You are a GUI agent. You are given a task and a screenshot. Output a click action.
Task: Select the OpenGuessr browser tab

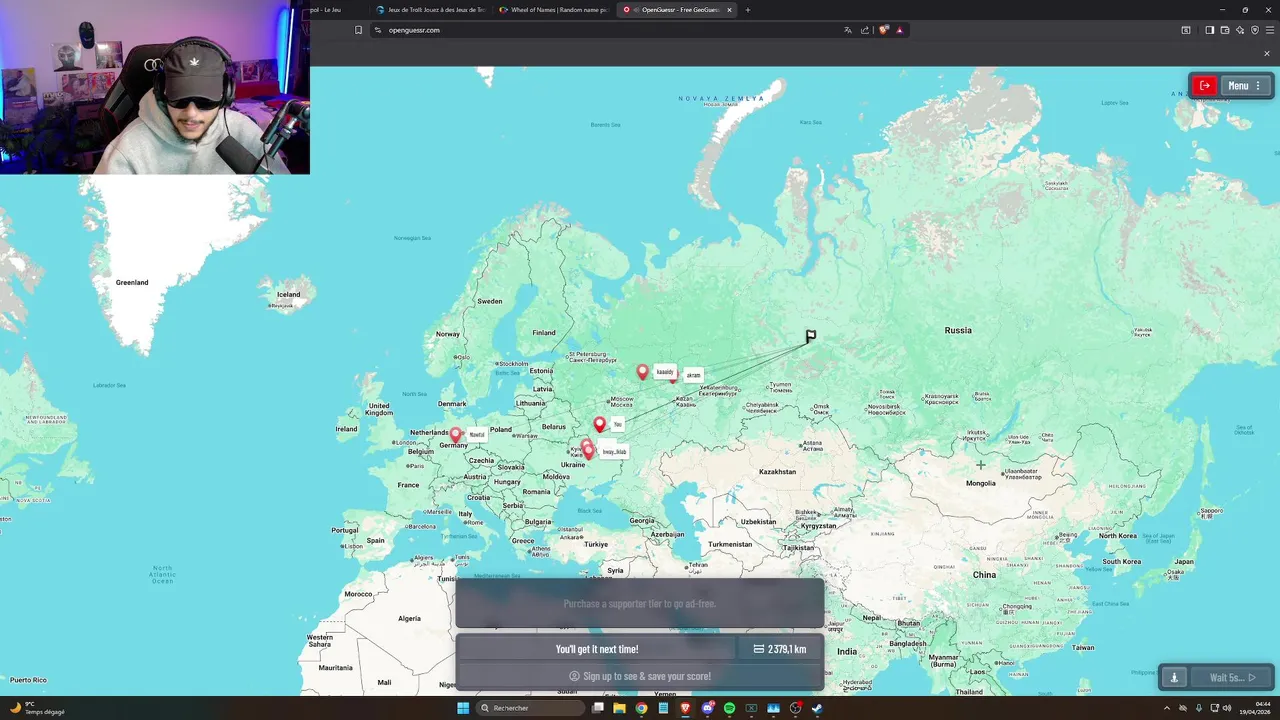click(675, 10)
